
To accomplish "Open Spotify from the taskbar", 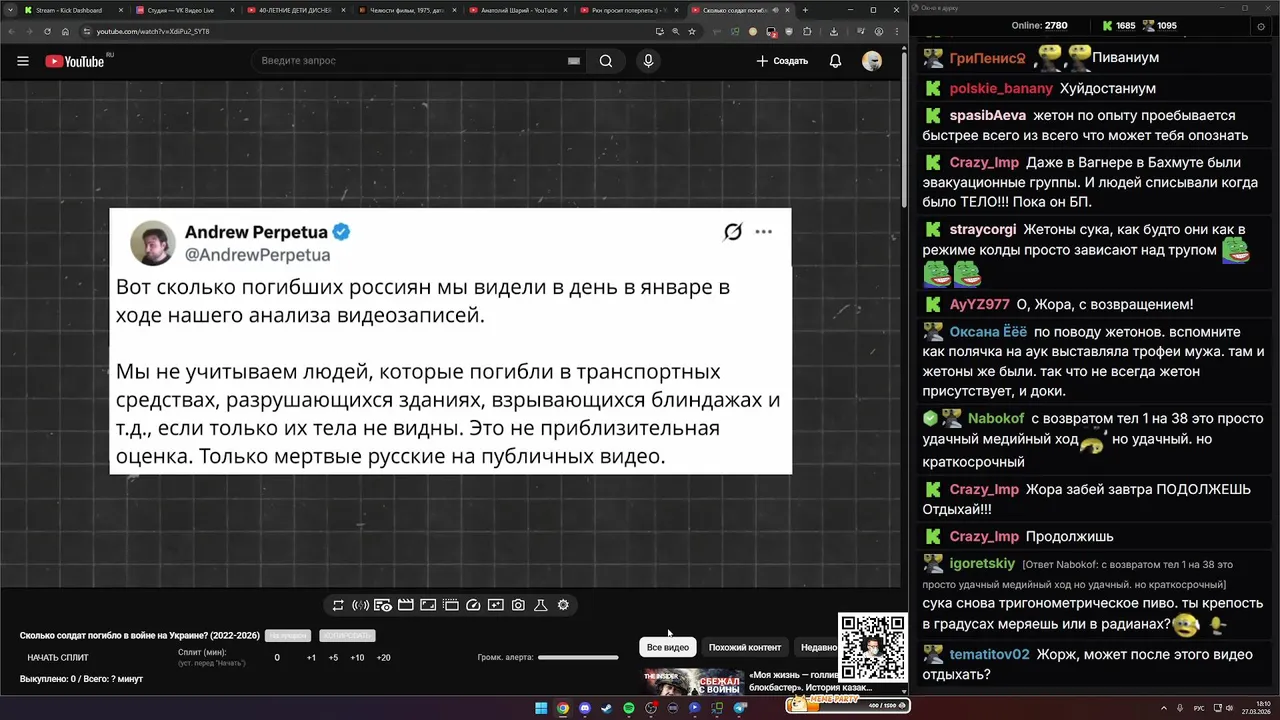I will [x=629, y=708].
